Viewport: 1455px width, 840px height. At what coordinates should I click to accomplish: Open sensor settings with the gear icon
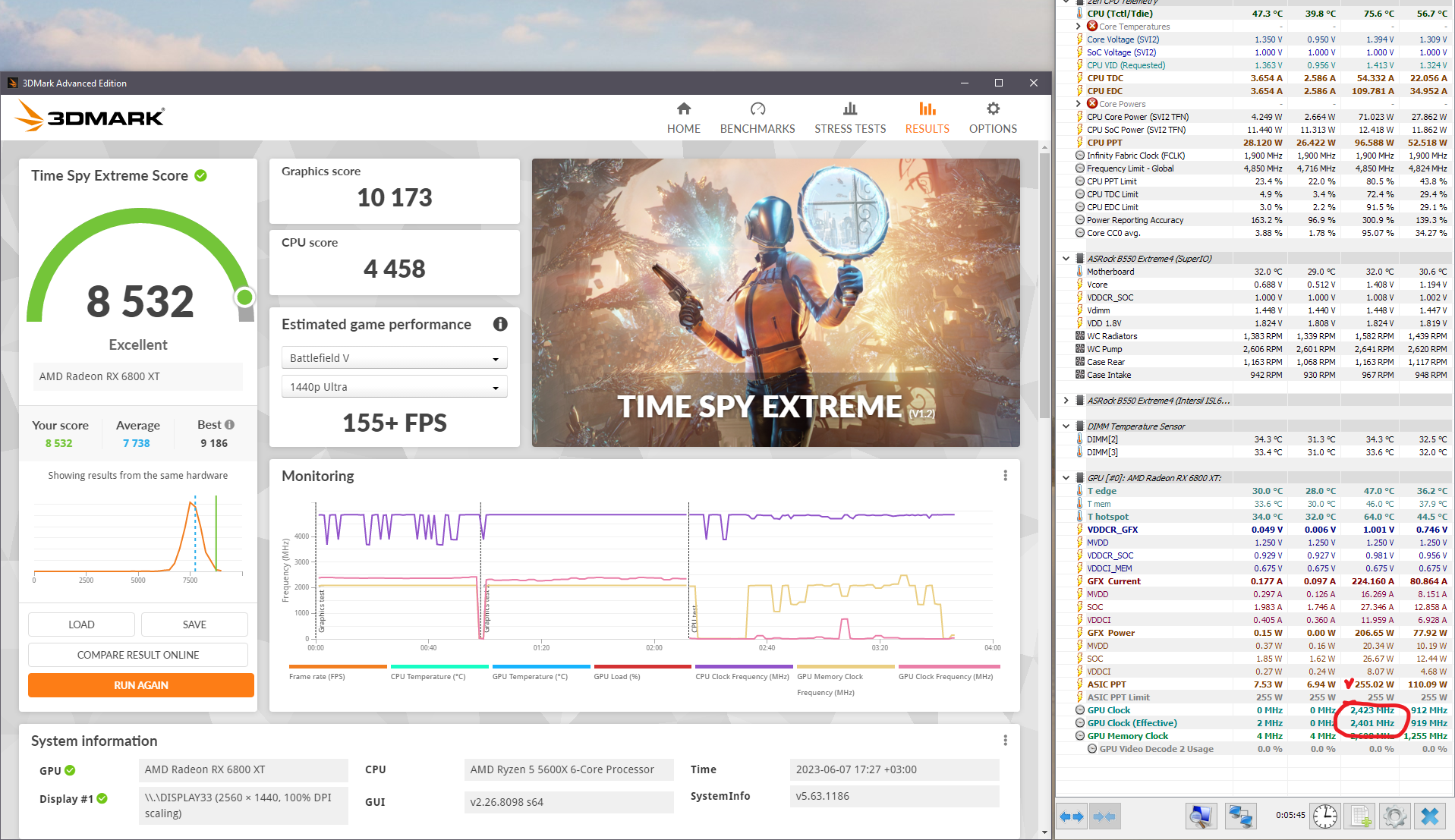coord(1394,816)
